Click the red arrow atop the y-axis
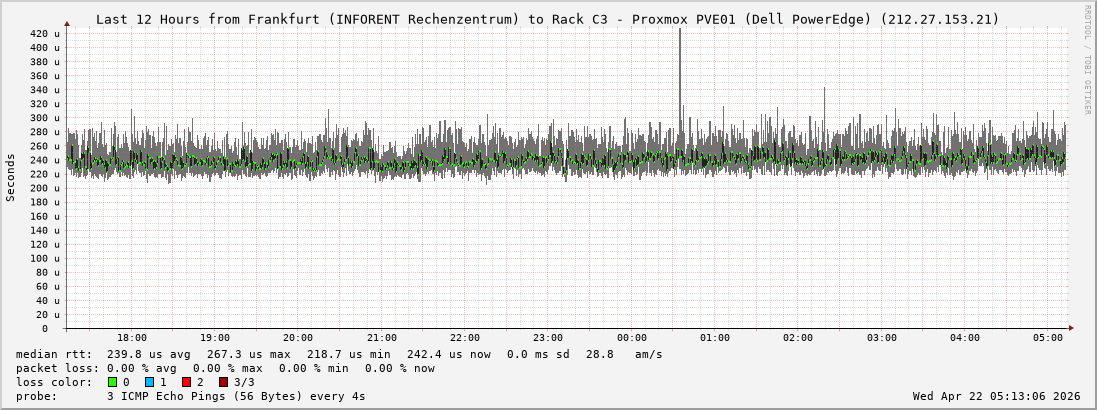The width and height of the screenshot is (1097, 410). coord(67,23)
